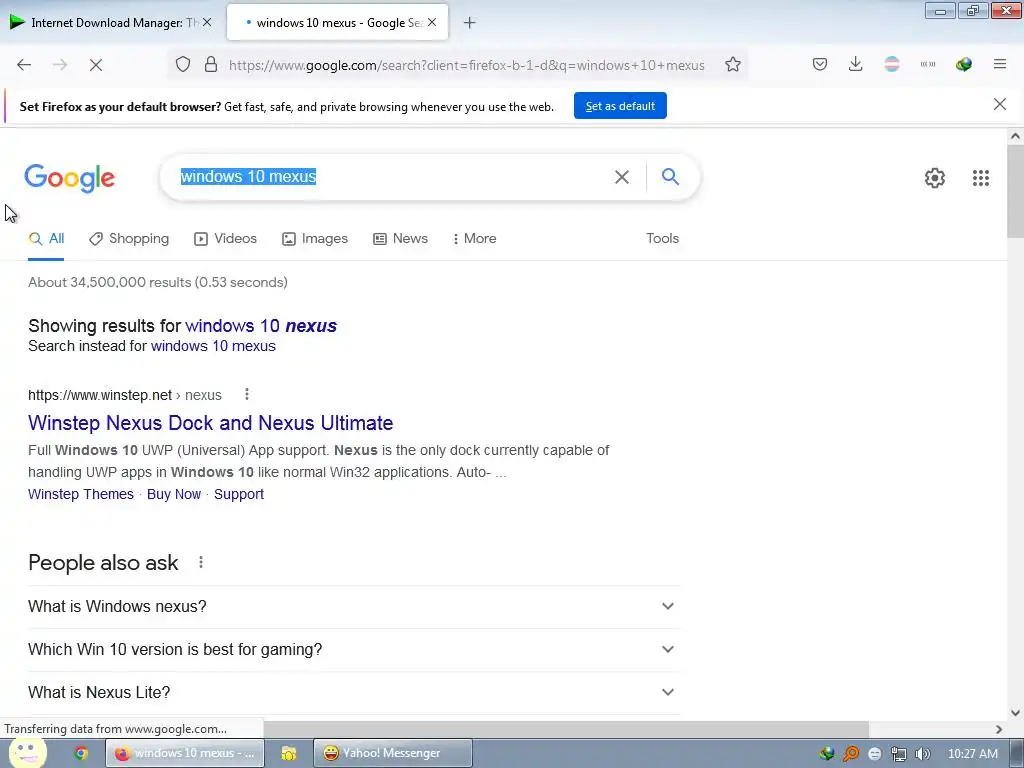This screenshot has height=768, width=1024.
Task: Open the Support sitelink
Action: pos(239,494)
